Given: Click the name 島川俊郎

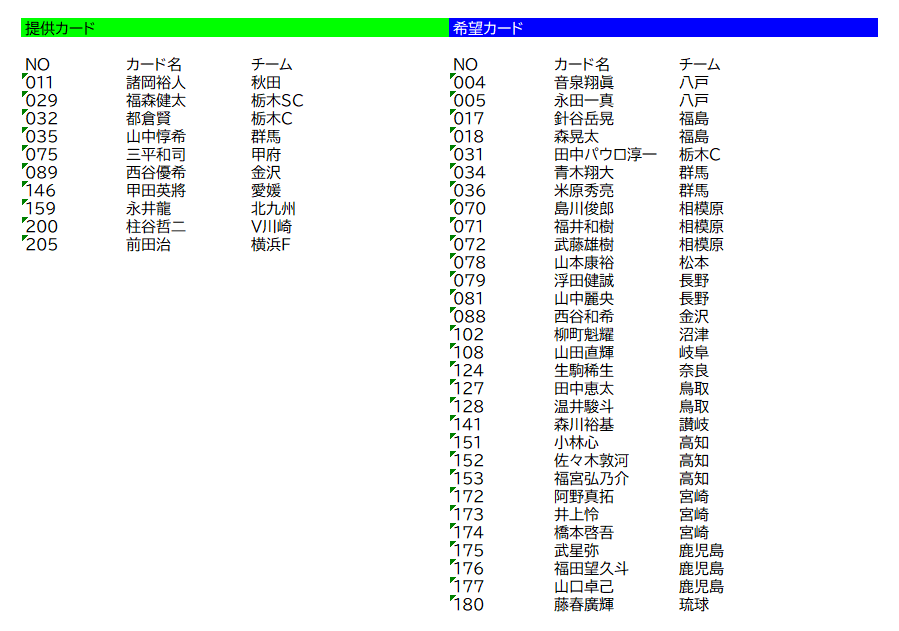Looking at the screenshot, I should [x=584, y=209].
